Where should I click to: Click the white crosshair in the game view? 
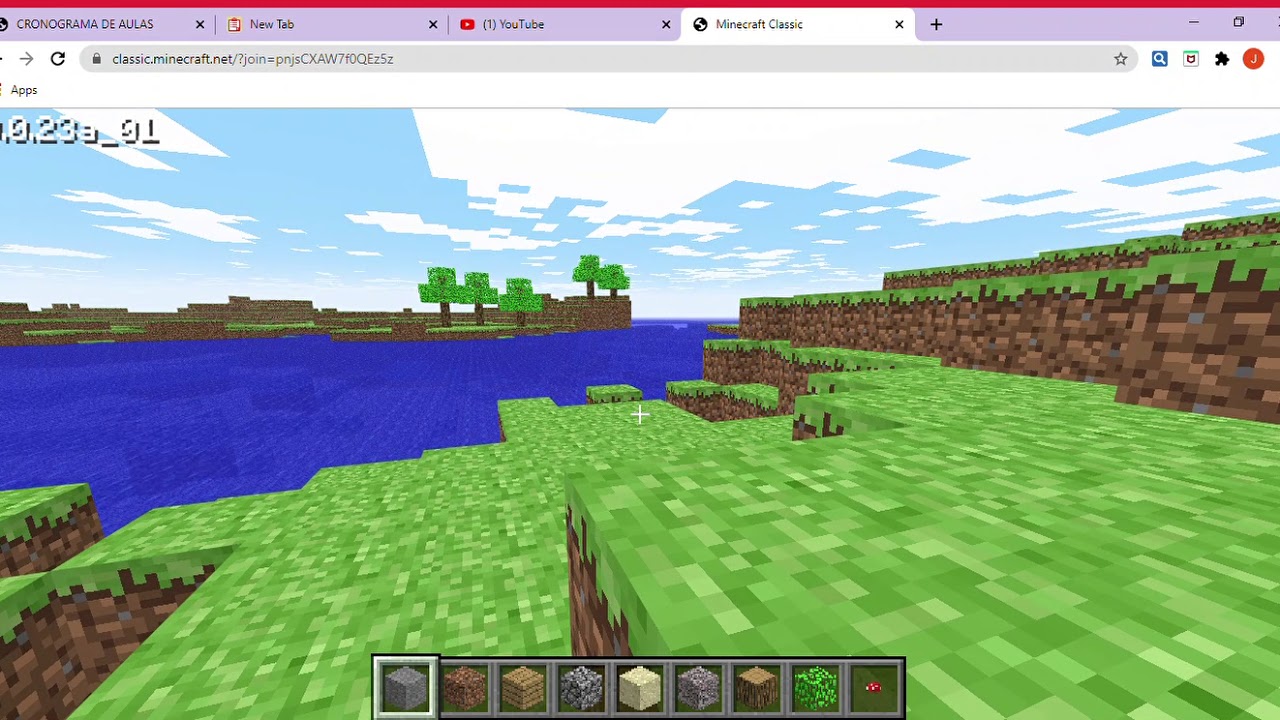(x=639, y=414)
